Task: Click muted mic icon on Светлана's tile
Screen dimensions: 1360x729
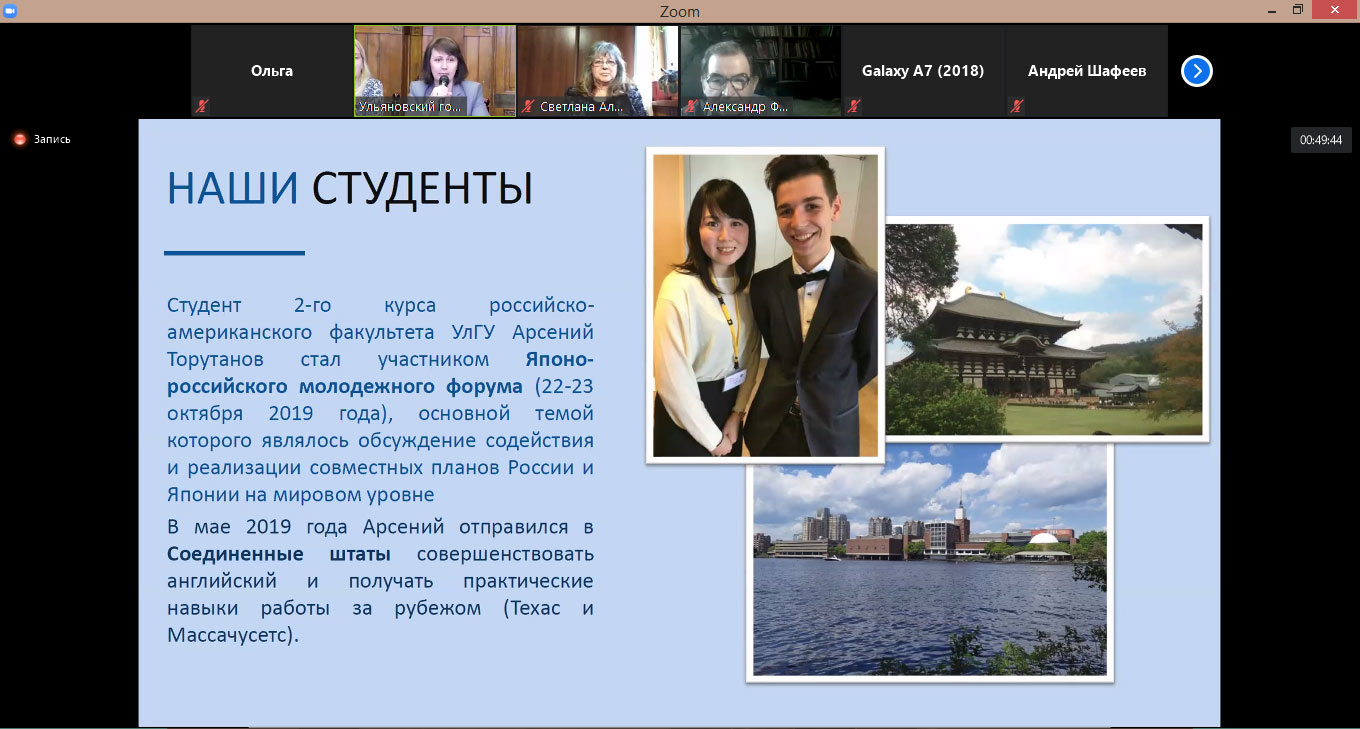Action: [x=527, y=105]
